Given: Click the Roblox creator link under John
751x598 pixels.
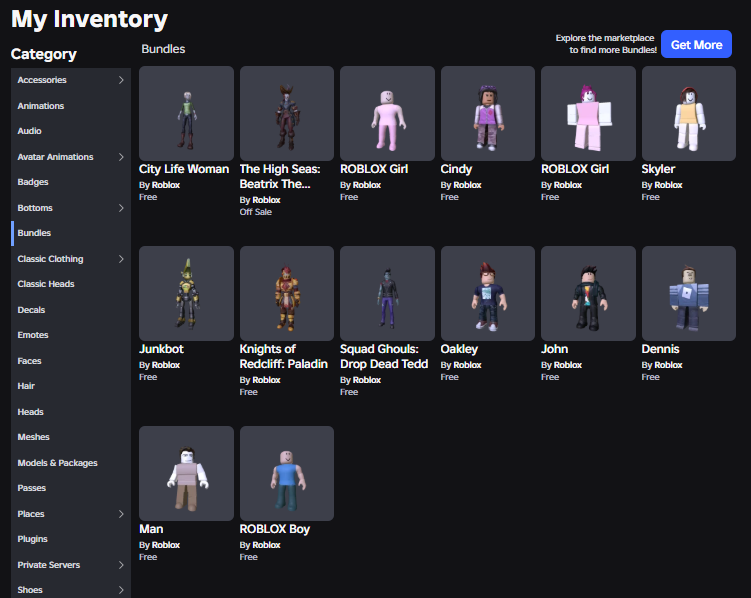Looking at the screenshot, I should point(568,365).
